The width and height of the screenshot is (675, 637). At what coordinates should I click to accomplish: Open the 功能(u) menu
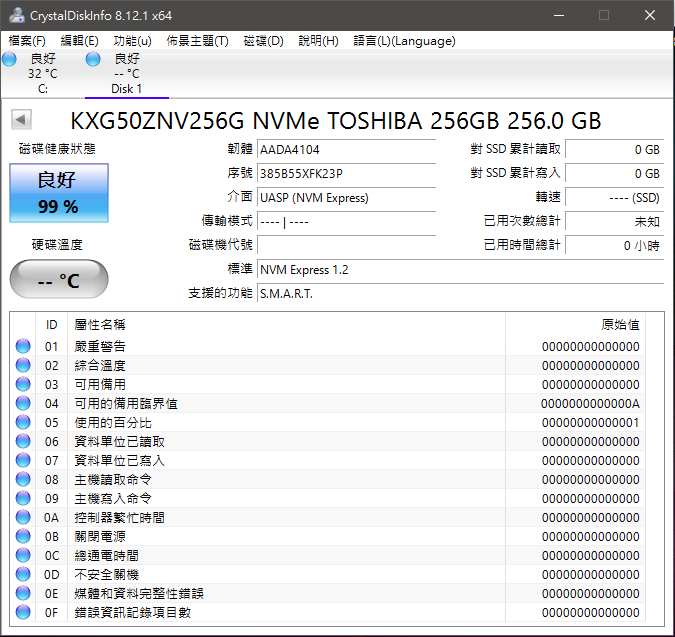click(132, 41)
